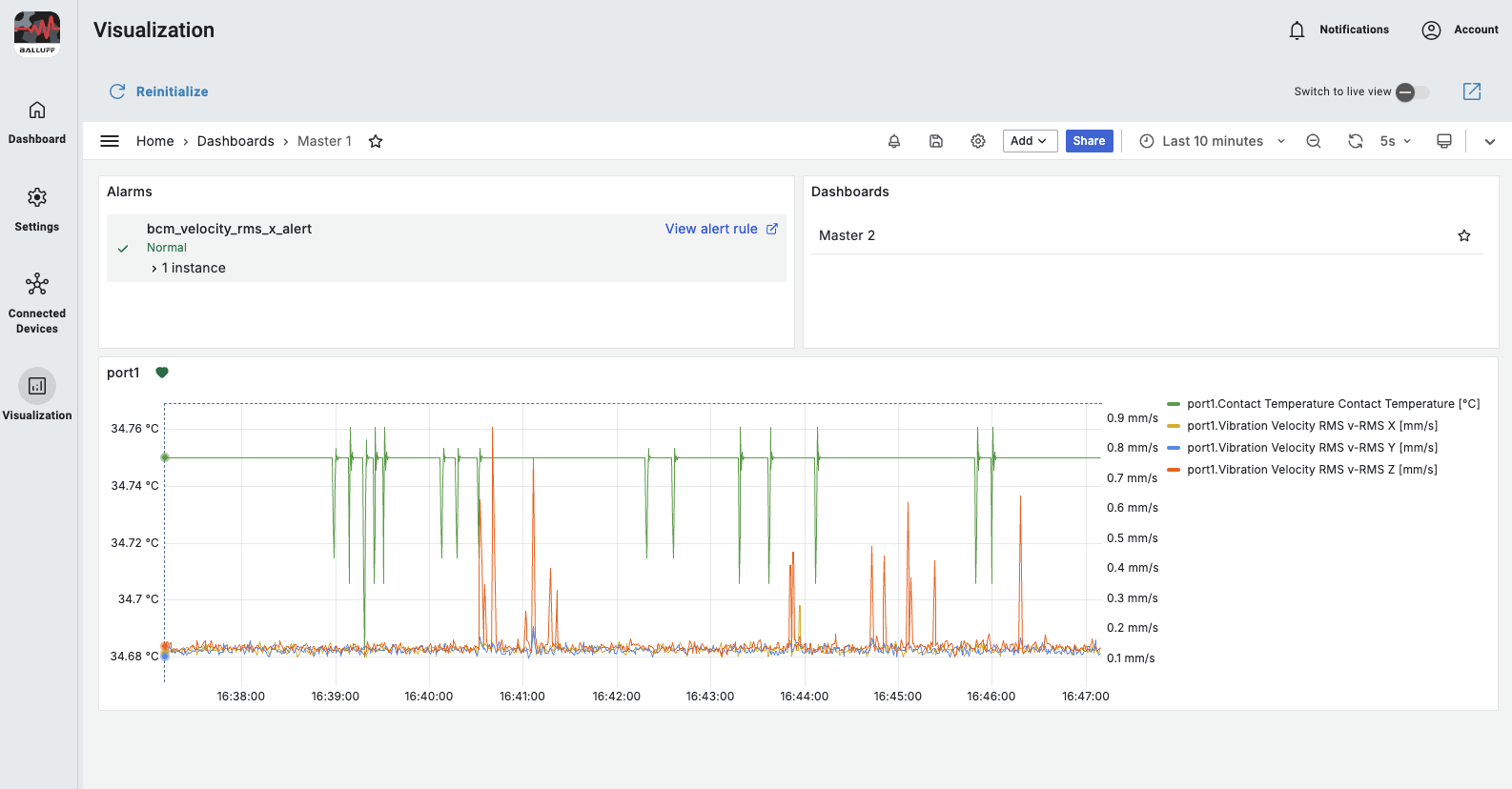Click the save dashboard icon
1512x789 pixels.
(936, 141)
